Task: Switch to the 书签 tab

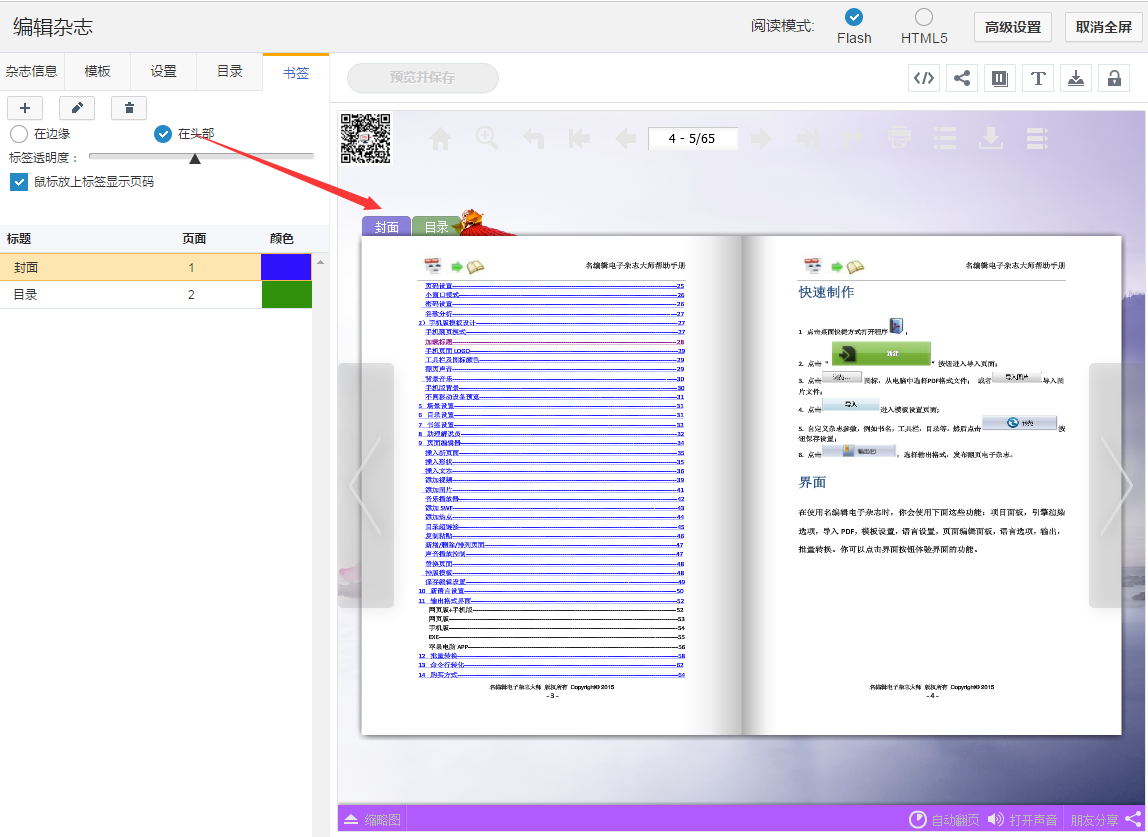Action: [x=296, y=72]
